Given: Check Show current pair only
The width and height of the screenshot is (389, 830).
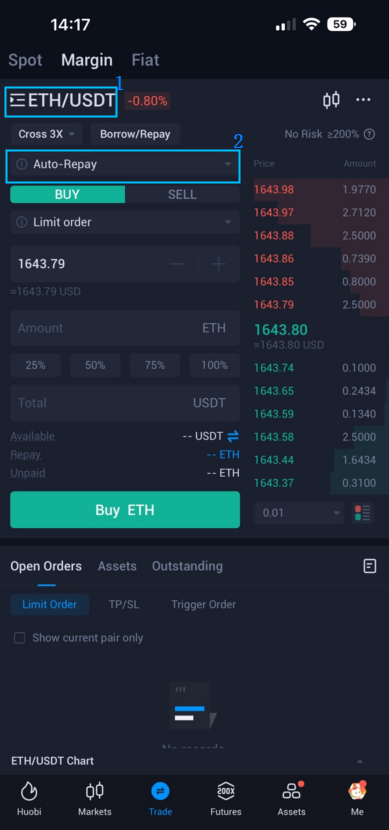Looking at the screenshot, I should click(20, 638).
